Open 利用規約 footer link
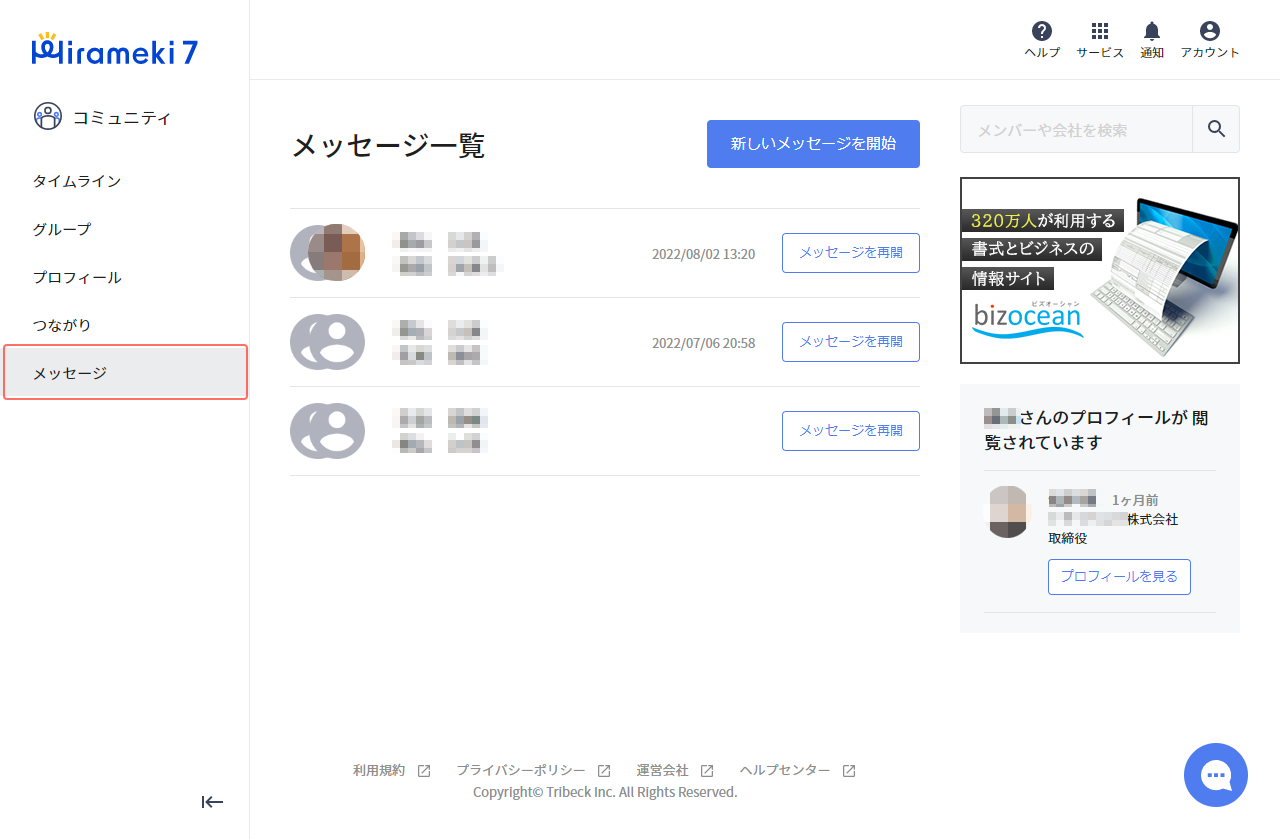The width and height of the screenshot is (1280, 839). (379, 771)
